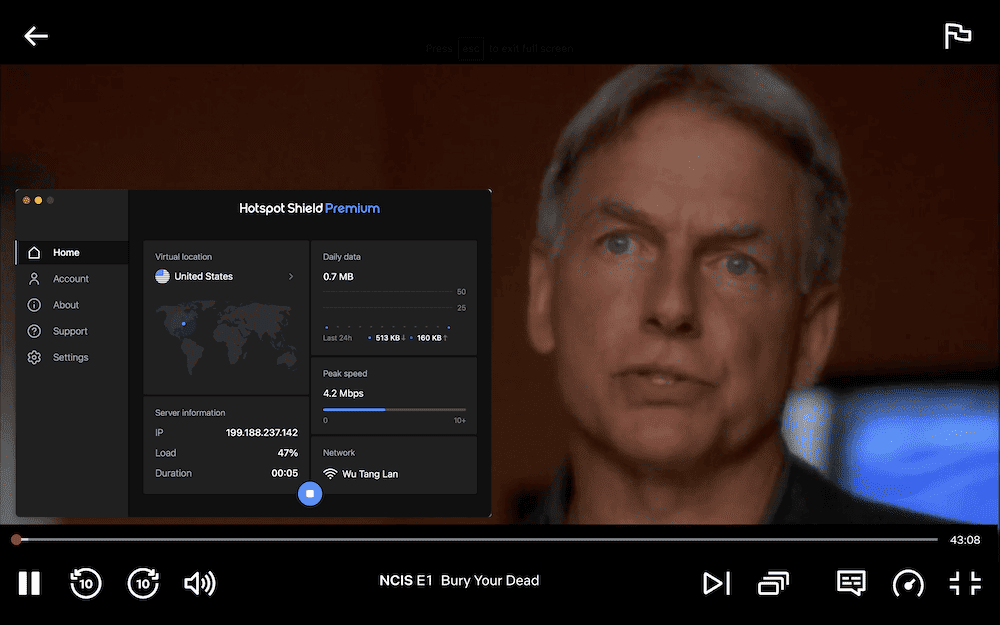Open the episodes list icon
Screen dimensions: 1000x625
(774, 583)
